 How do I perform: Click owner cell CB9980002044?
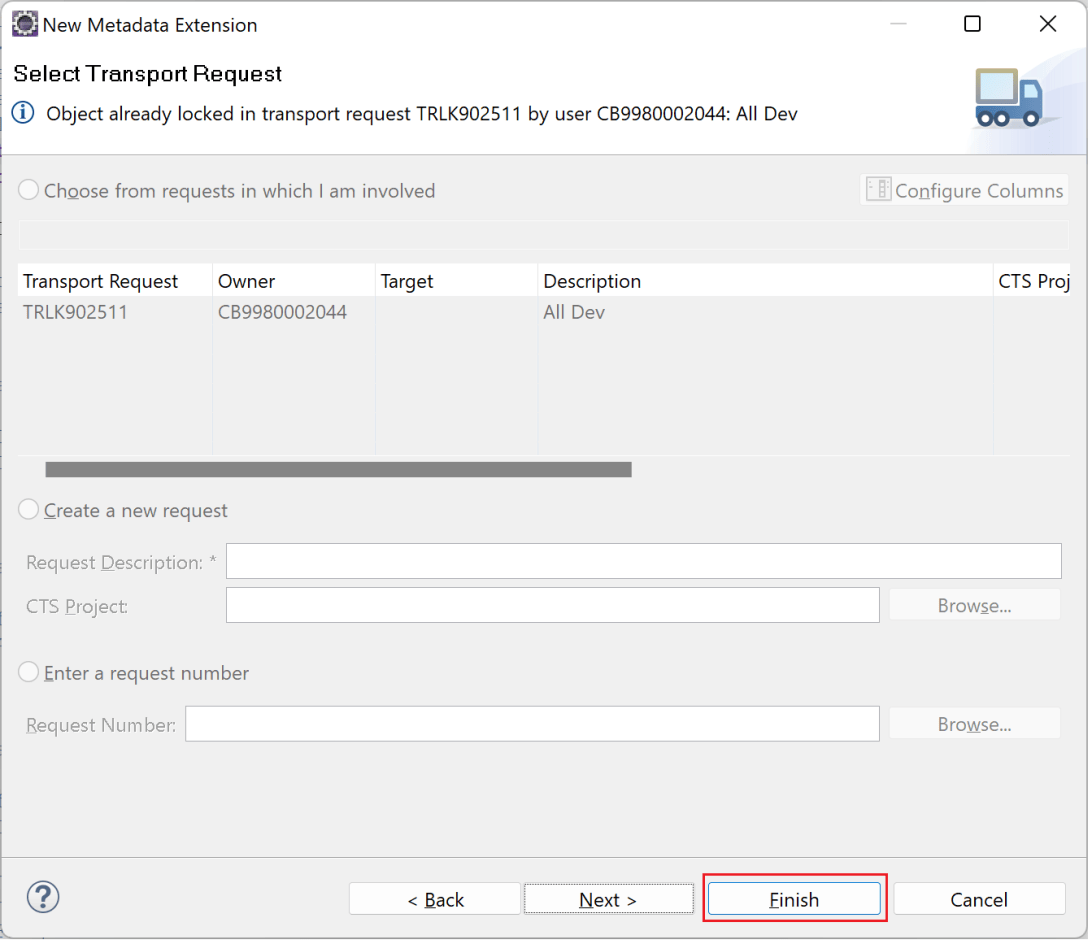295,313
